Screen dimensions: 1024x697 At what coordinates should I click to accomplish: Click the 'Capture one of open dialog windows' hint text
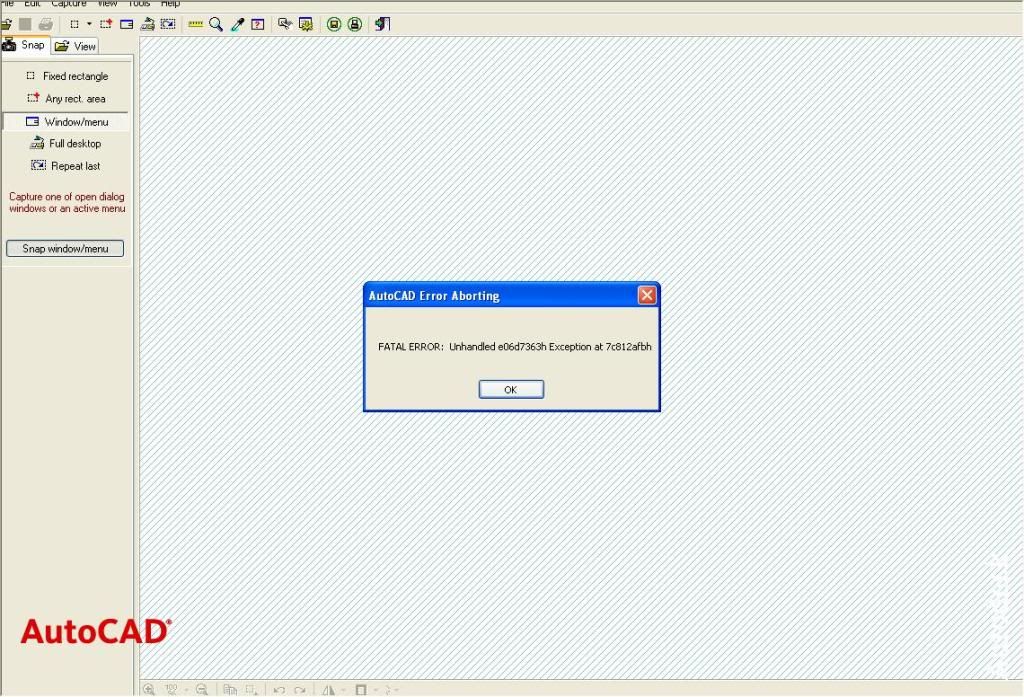click(67, 203)
